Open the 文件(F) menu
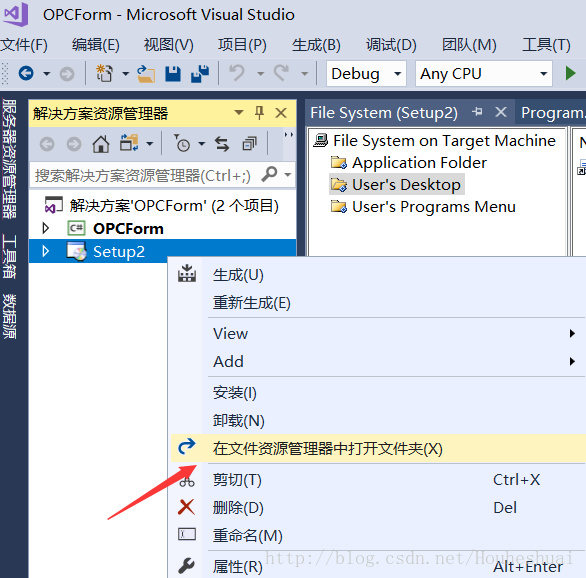Image resolution: width=586 pixels, height=578 pixels. coord(24,45)
